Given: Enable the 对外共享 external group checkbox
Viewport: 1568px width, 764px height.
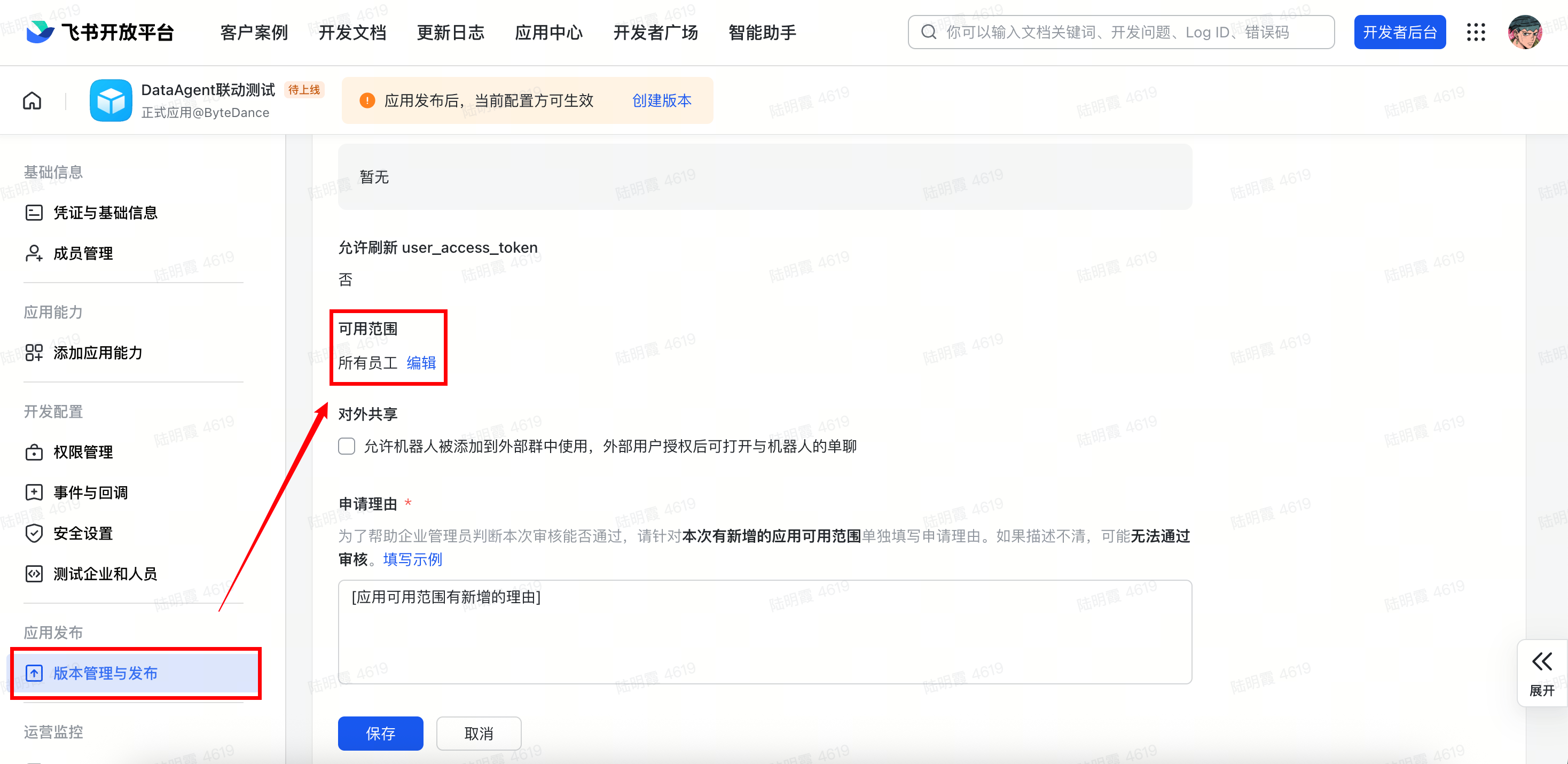Looking at the screenshot, I should 347,446.
